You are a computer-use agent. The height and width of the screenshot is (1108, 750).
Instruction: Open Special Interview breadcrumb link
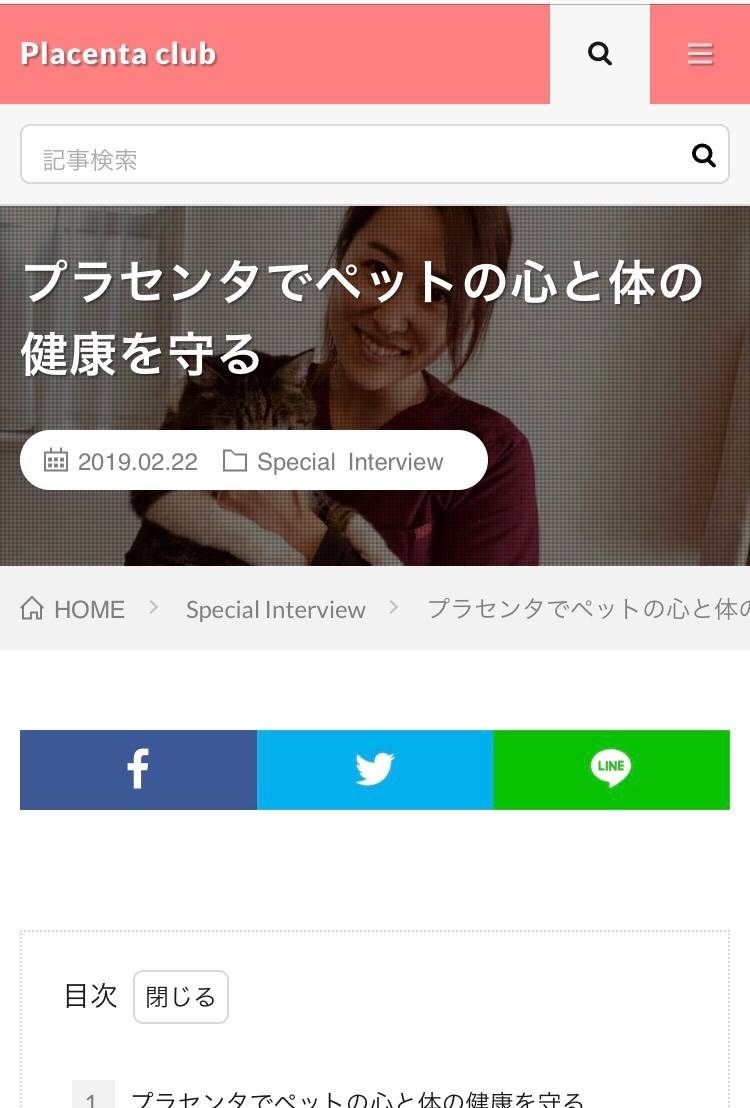pos(276,609)
